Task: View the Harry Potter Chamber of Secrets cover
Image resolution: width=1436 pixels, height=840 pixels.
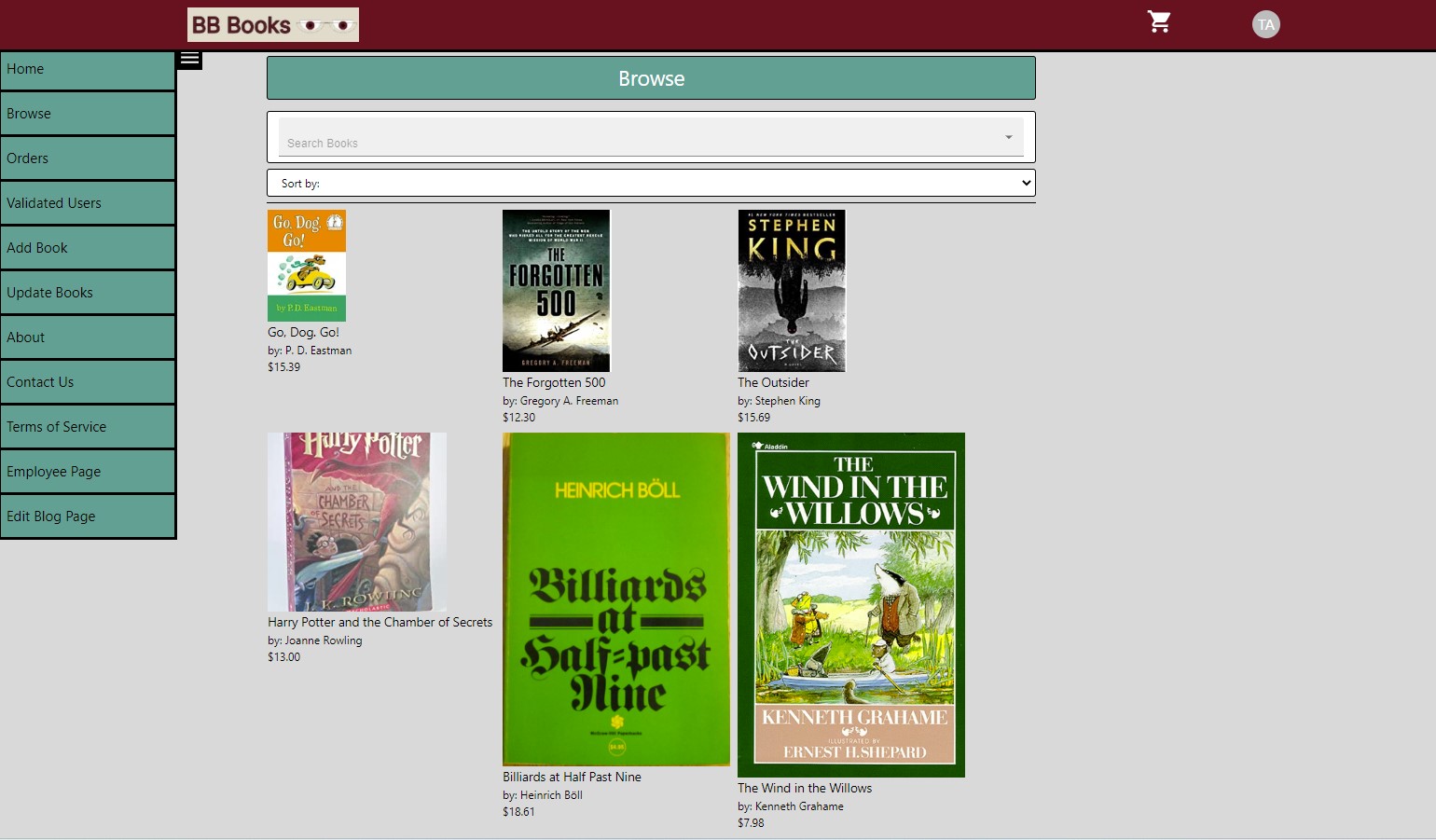Action: (x=357, y=522)
